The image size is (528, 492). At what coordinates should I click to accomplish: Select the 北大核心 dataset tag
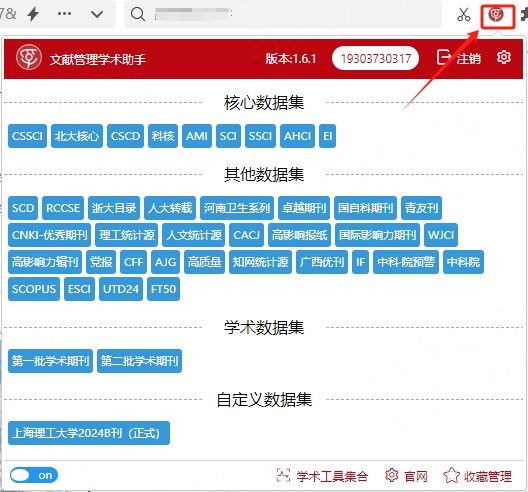pos(77,136)
